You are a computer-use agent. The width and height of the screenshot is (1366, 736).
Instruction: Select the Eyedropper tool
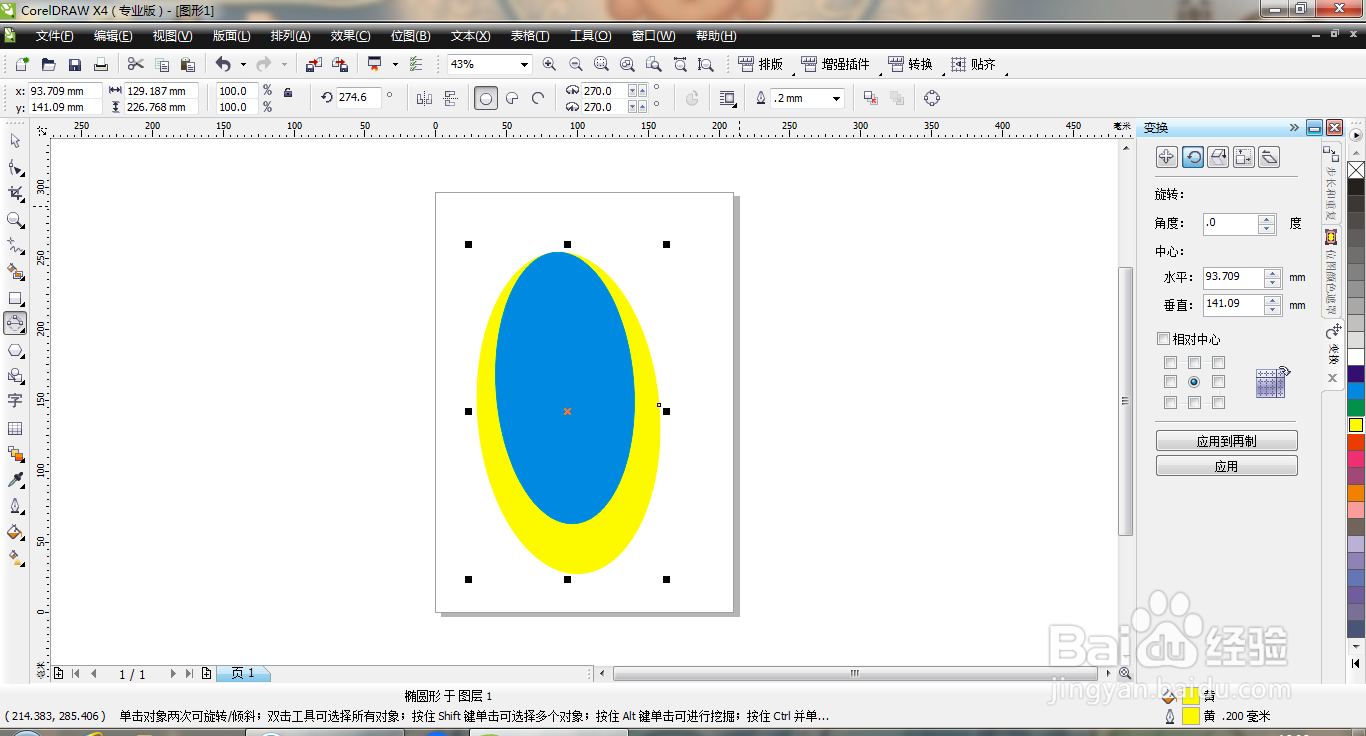(x=15, y=480)
